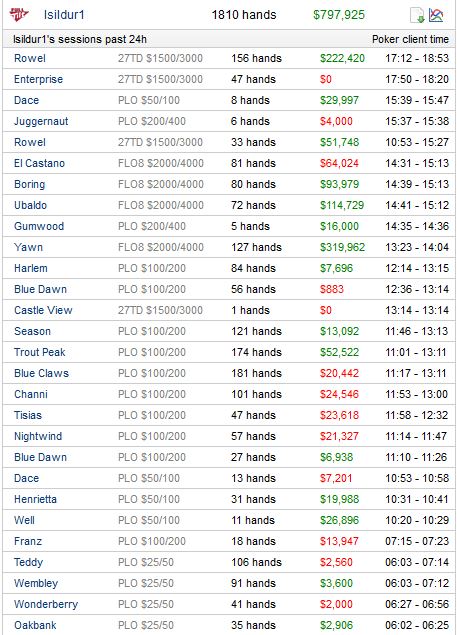Open the Harlem table session
The image size is (457, 635).
(x=30, y=268)
